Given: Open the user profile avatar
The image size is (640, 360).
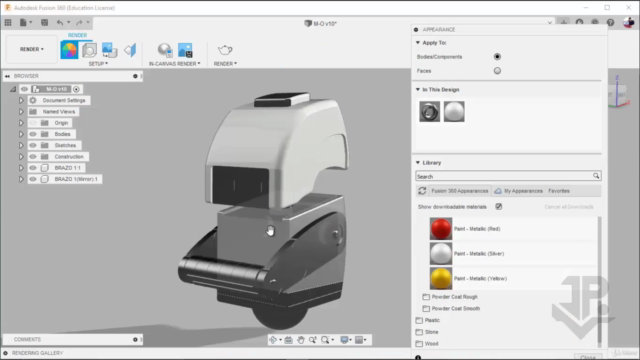Looking at the screenshot, I should pyautogui.click(x=629, y=22).
